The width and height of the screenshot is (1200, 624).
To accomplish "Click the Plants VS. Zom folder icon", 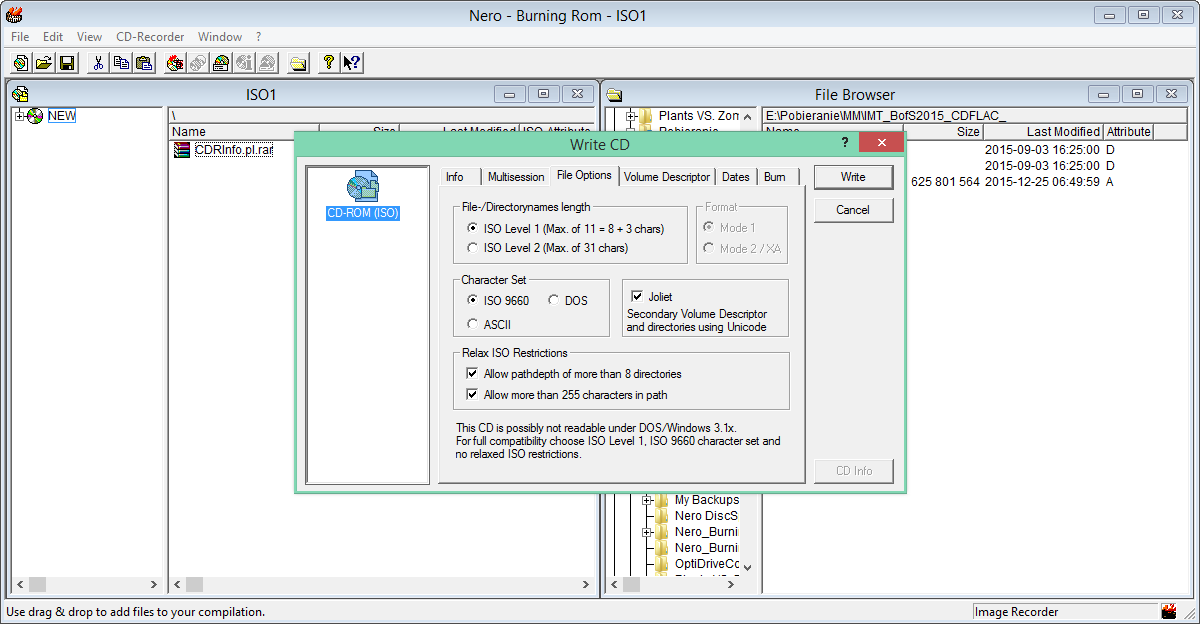I will coord(647,116).
